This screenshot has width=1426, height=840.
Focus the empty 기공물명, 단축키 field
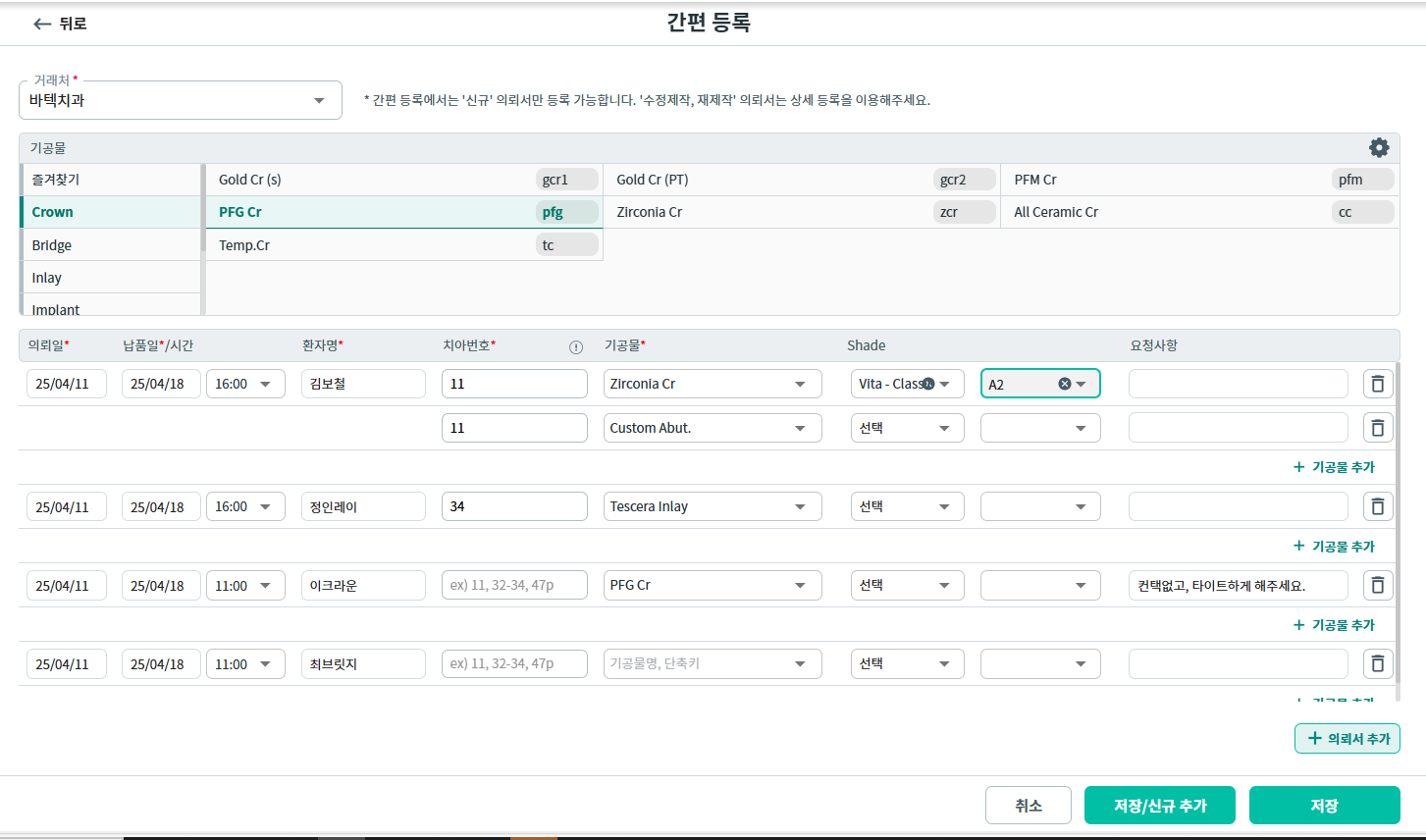click(713, 663)
